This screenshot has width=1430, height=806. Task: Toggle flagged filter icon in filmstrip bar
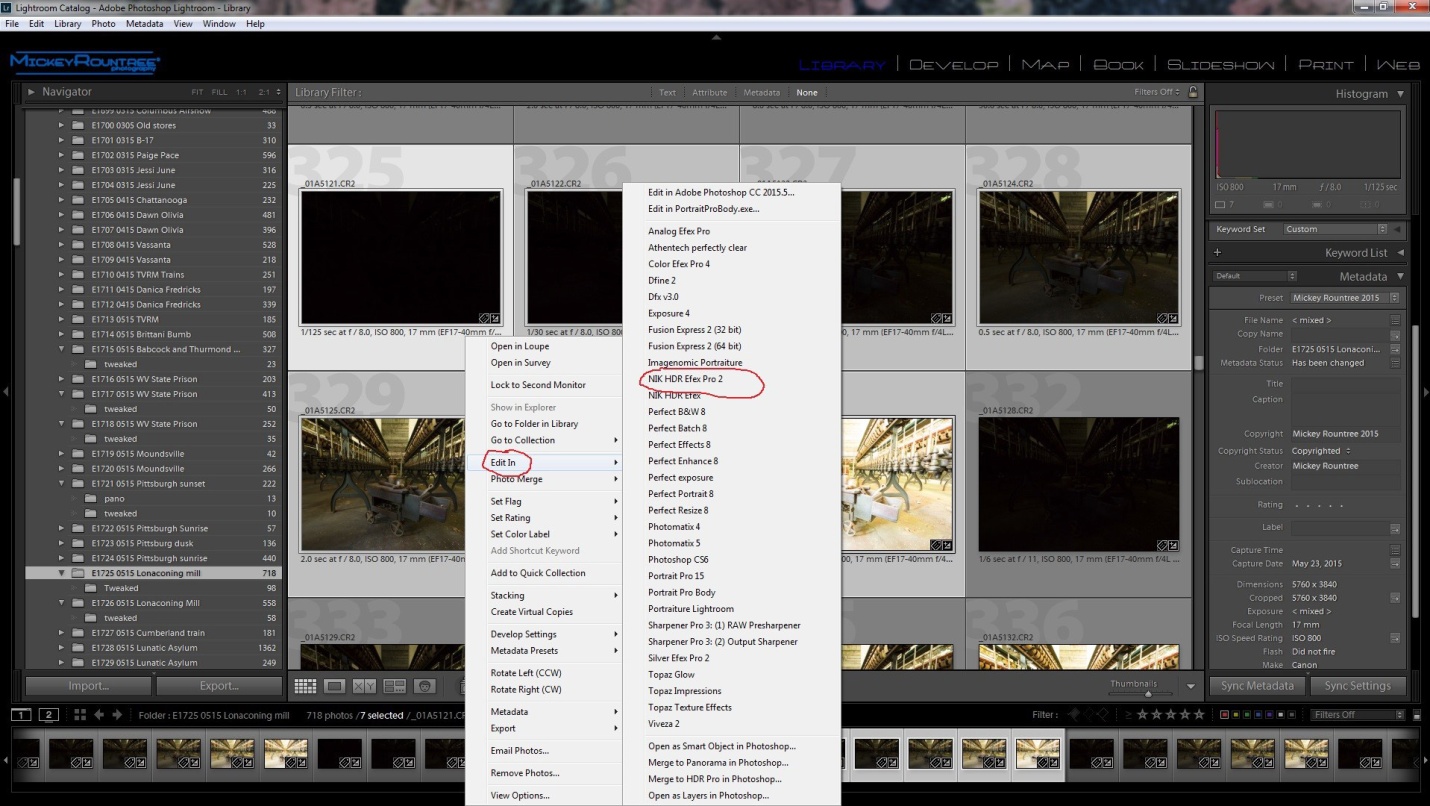coord(1075,715)
